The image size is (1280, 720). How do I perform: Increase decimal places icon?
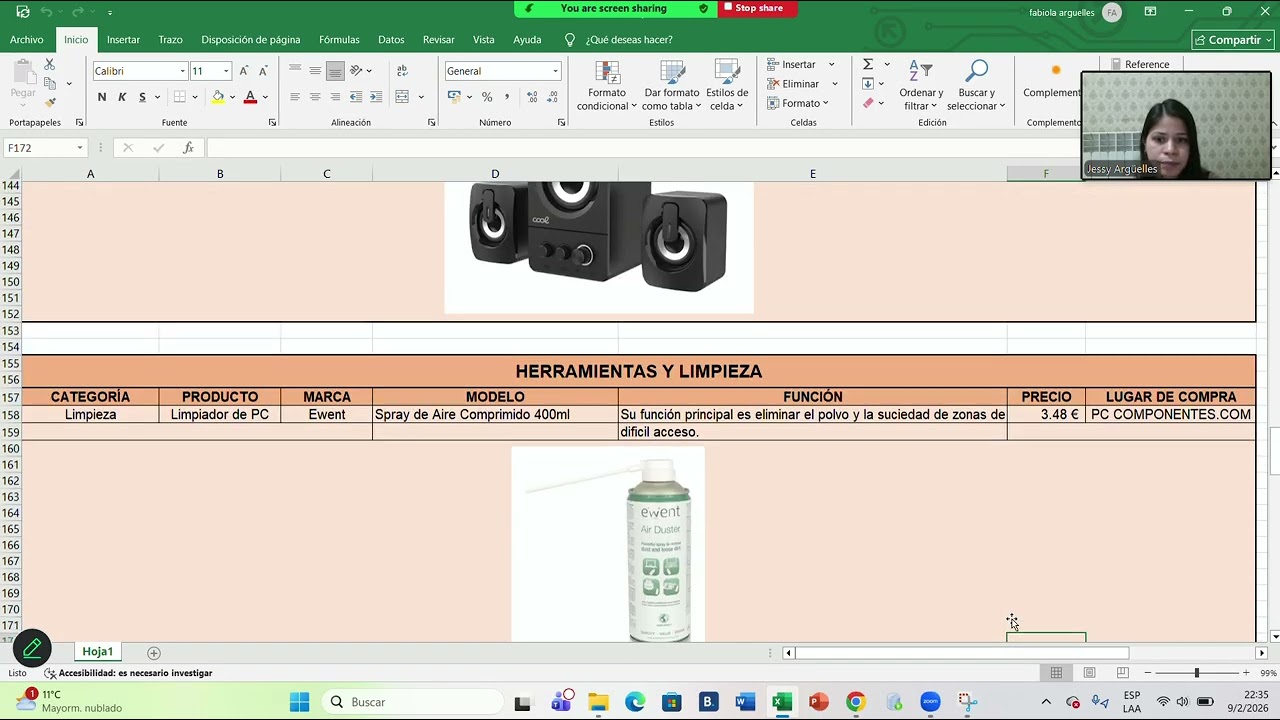(532, 97)
